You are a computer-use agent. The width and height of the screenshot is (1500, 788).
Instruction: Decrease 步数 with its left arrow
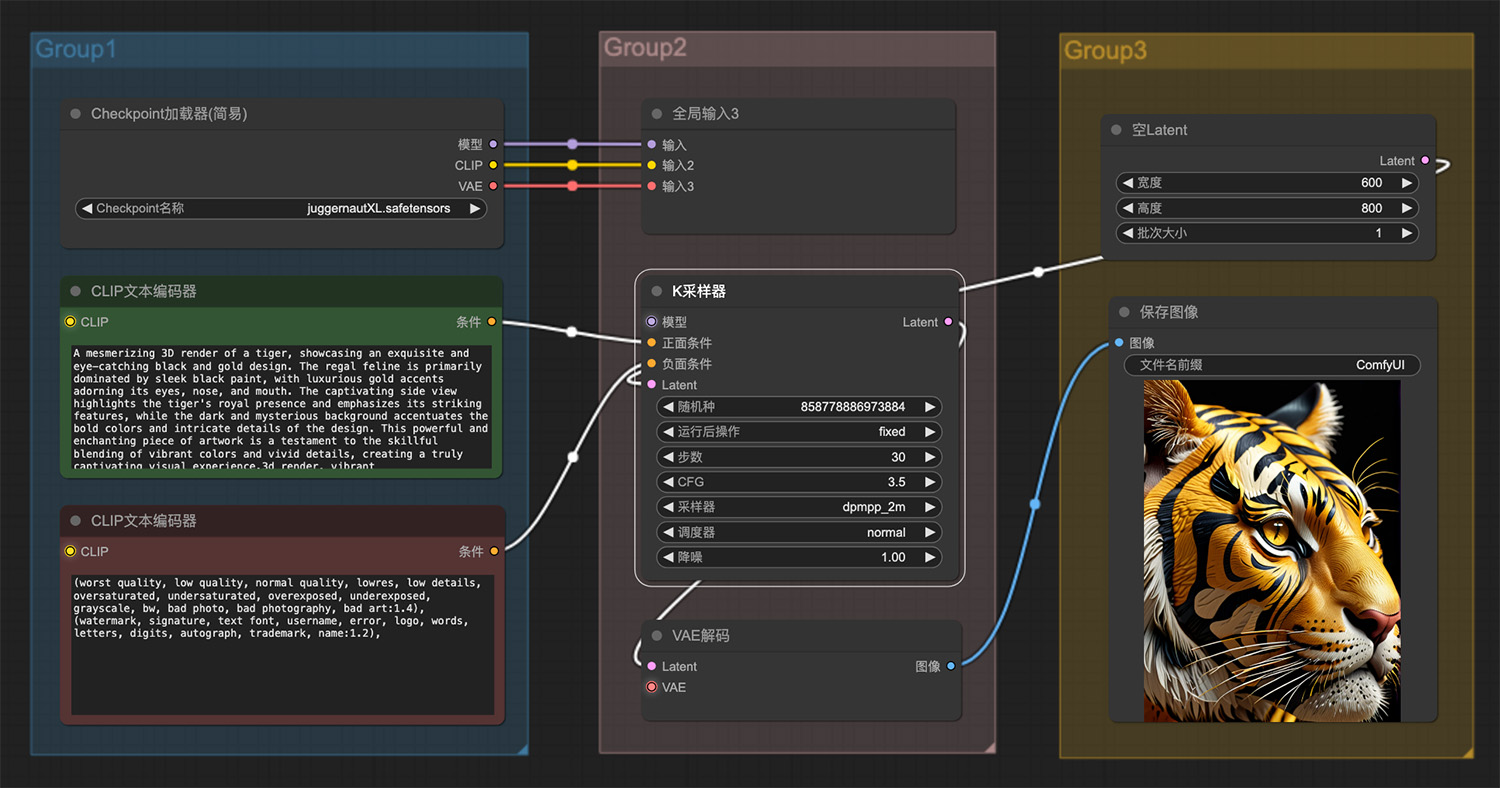[667, 457]
